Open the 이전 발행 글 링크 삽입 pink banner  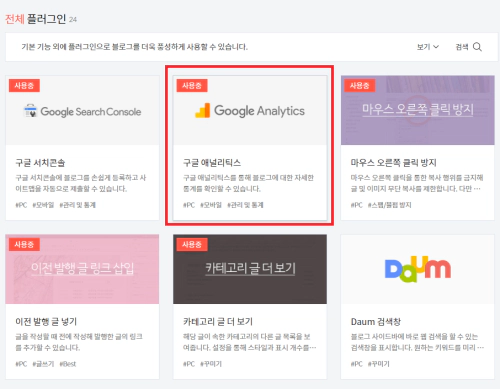tap(82, 269)
